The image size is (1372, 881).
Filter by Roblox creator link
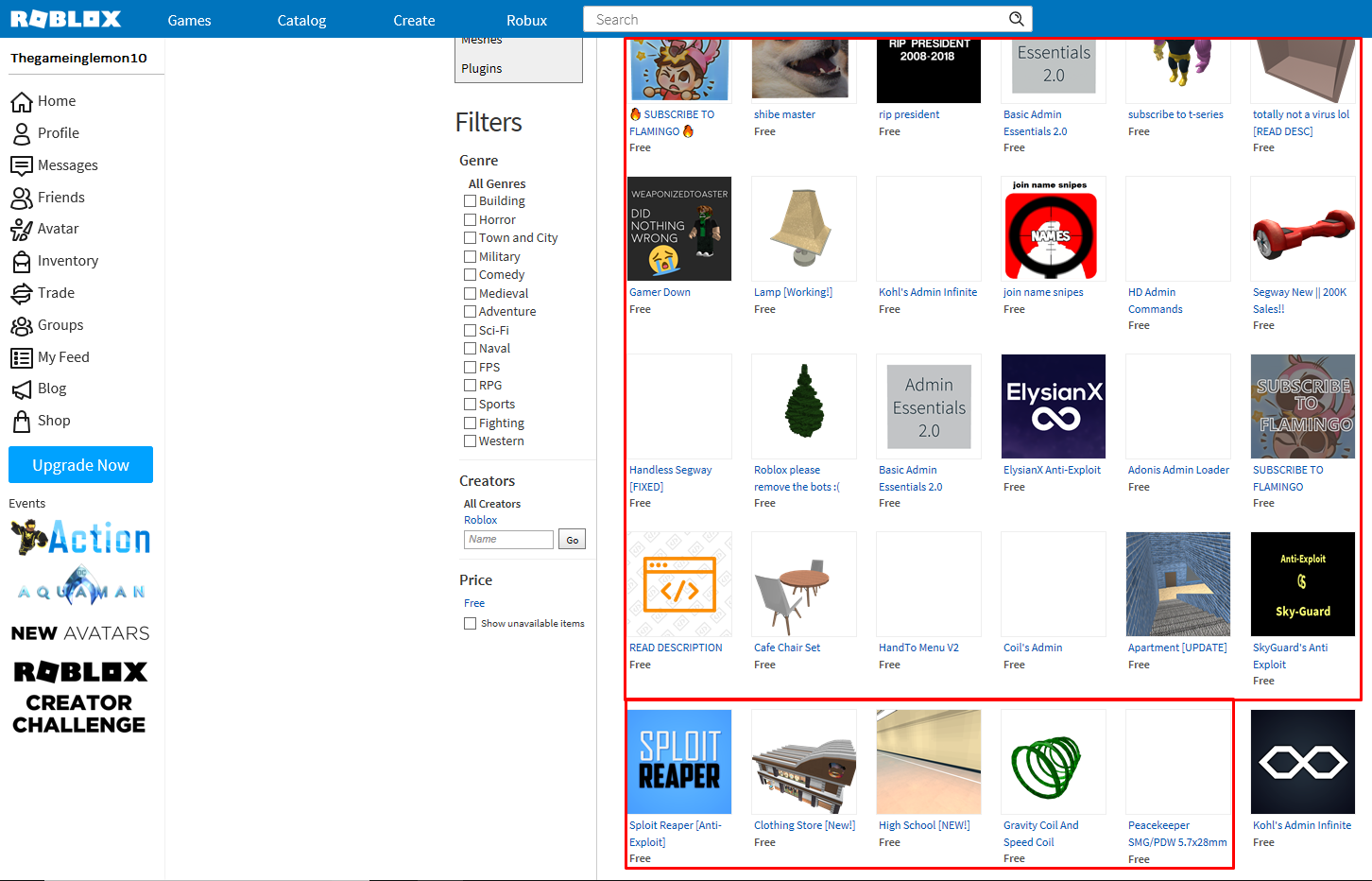(x=480, y=520)
